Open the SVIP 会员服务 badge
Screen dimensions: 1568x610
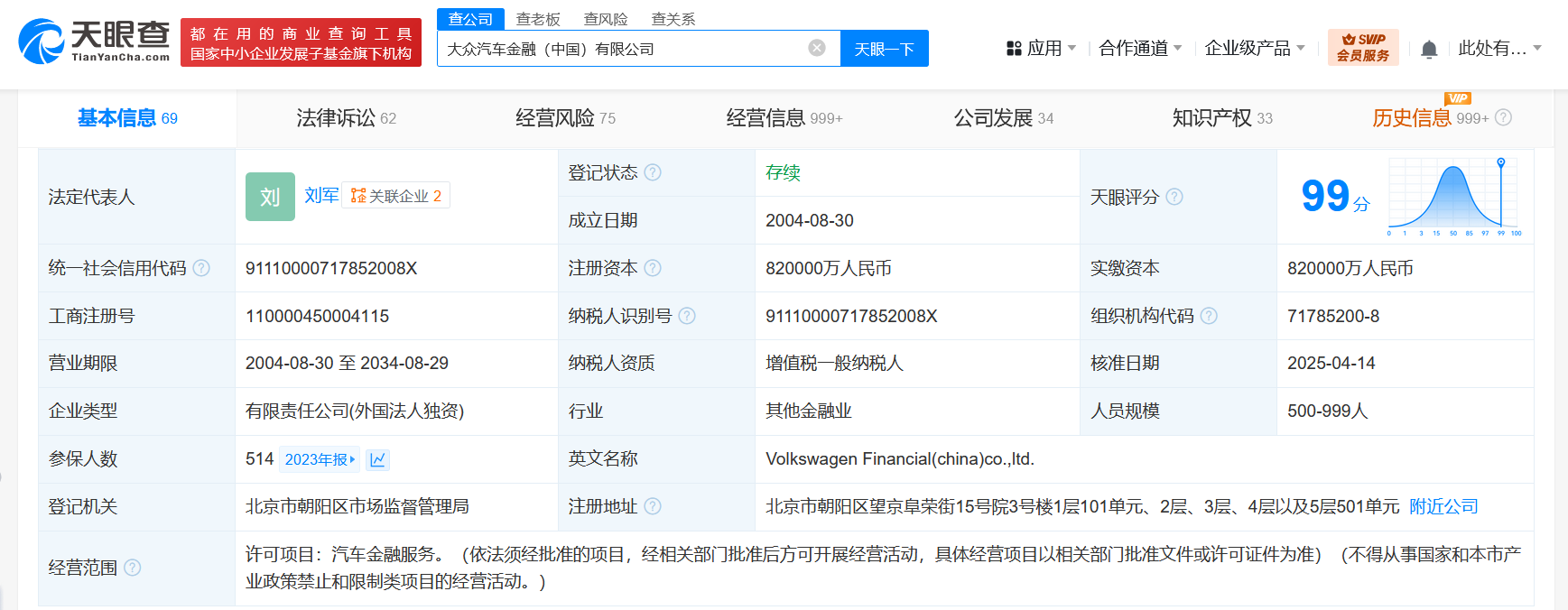1362,48
